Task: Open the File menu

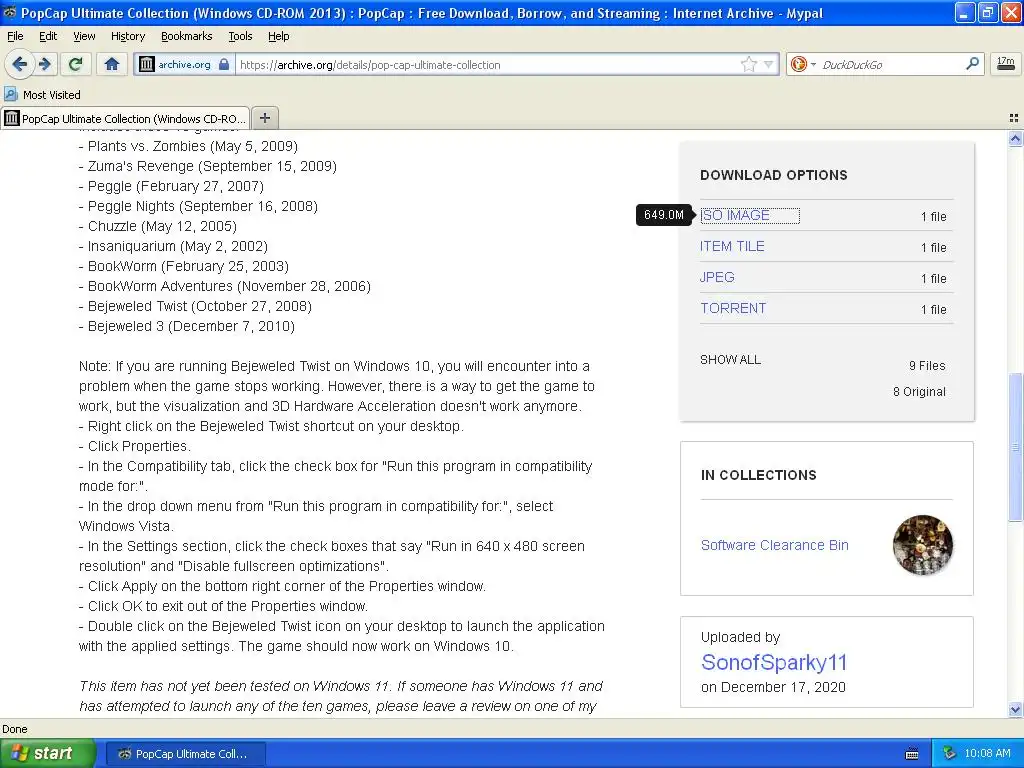Action: pyautogui.click(x=15, y=36)
